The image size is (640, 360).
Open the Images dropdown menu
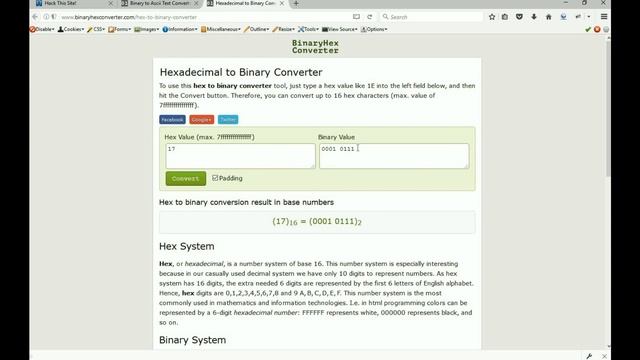pyautogui.click(x=147, y=29)
